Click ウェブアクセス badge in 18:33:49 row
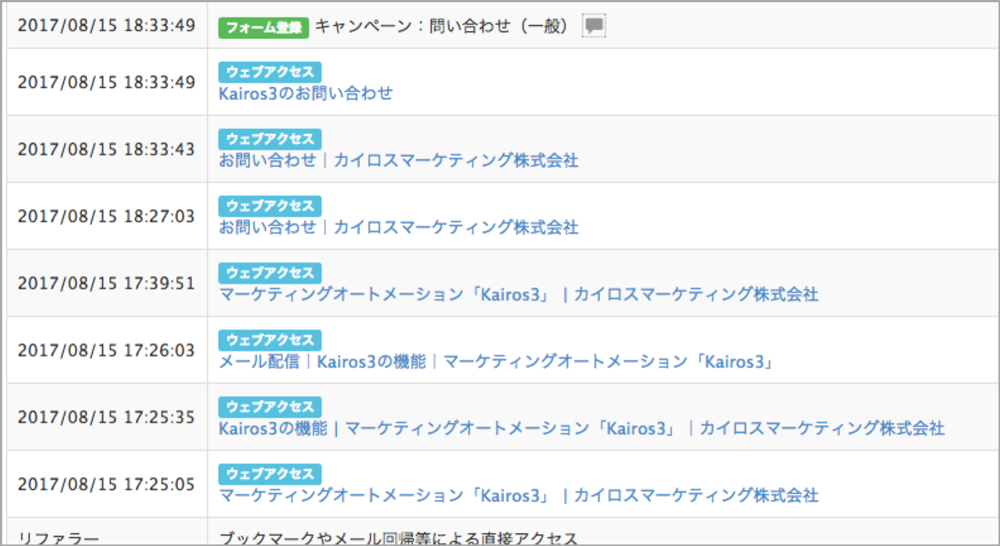1000x546 pixels. [x=270, y=72]
